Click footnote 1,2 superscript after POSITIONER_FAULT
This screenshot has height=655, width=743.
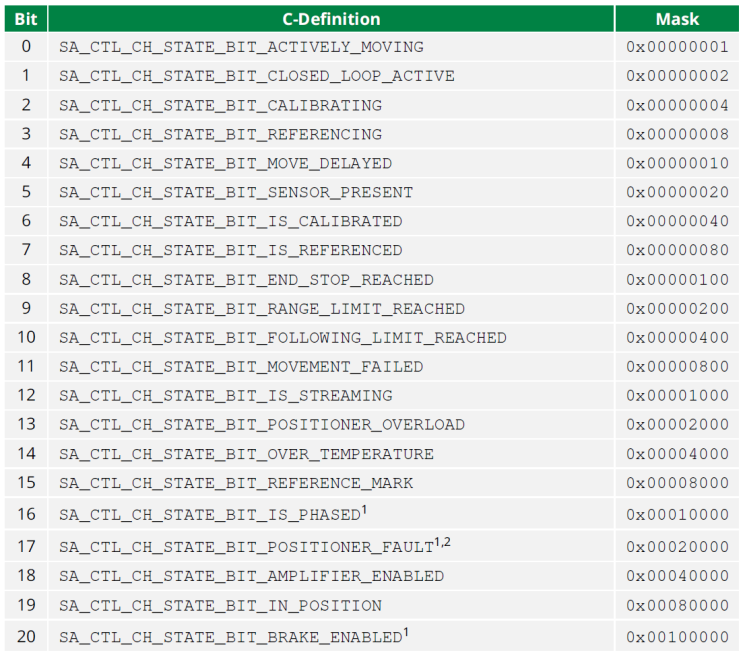coord(443,542)
